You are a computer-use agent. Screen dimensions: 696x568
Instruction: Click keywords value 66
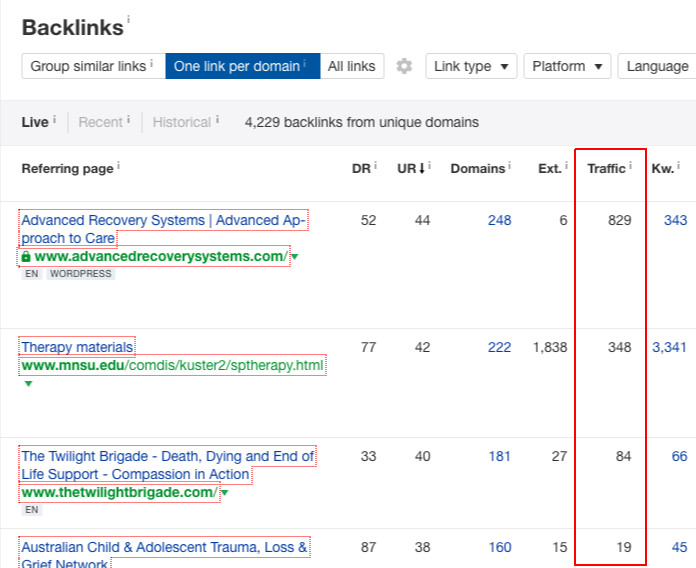679,456
